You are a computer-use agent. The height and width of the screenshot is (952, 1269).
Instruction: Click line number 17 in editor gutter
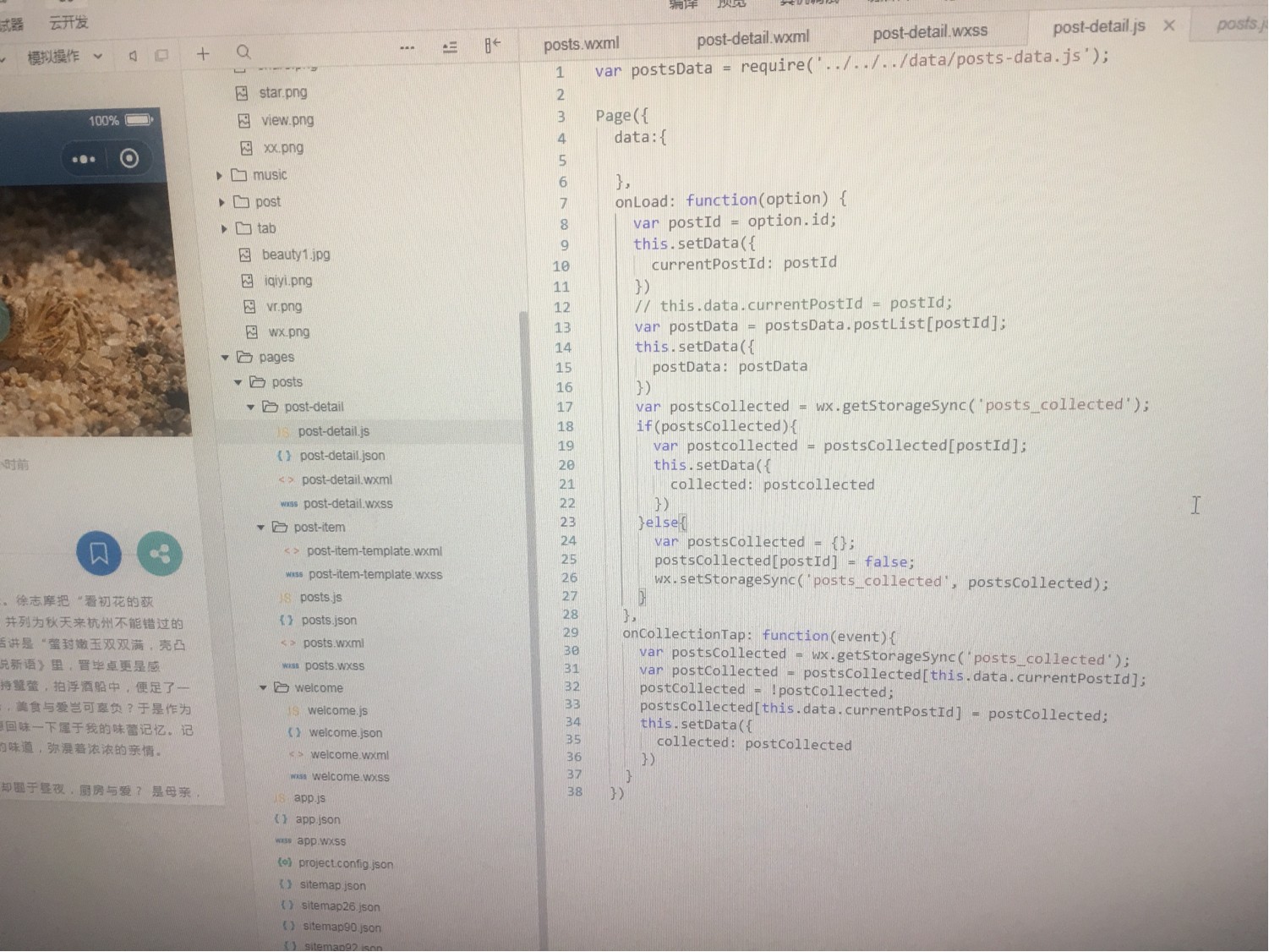pyautogui.click(x=565, y=408)
